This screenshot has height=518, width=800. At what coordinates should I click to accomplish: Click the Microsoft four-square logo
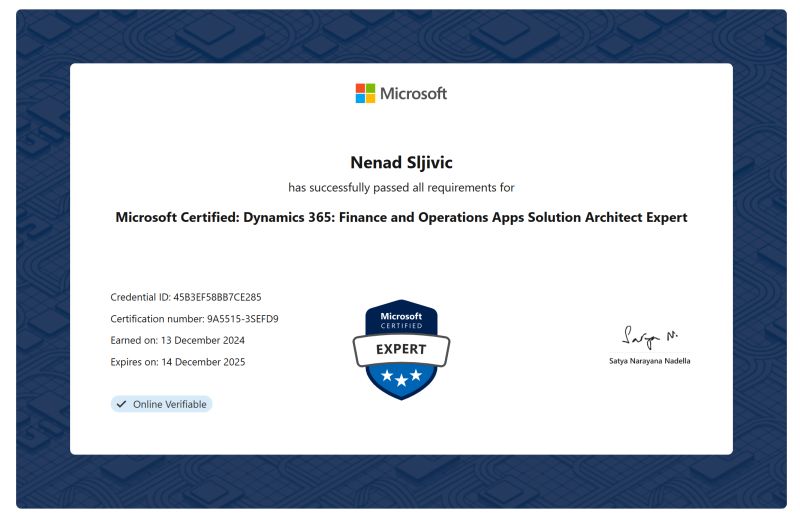(365, 93)
